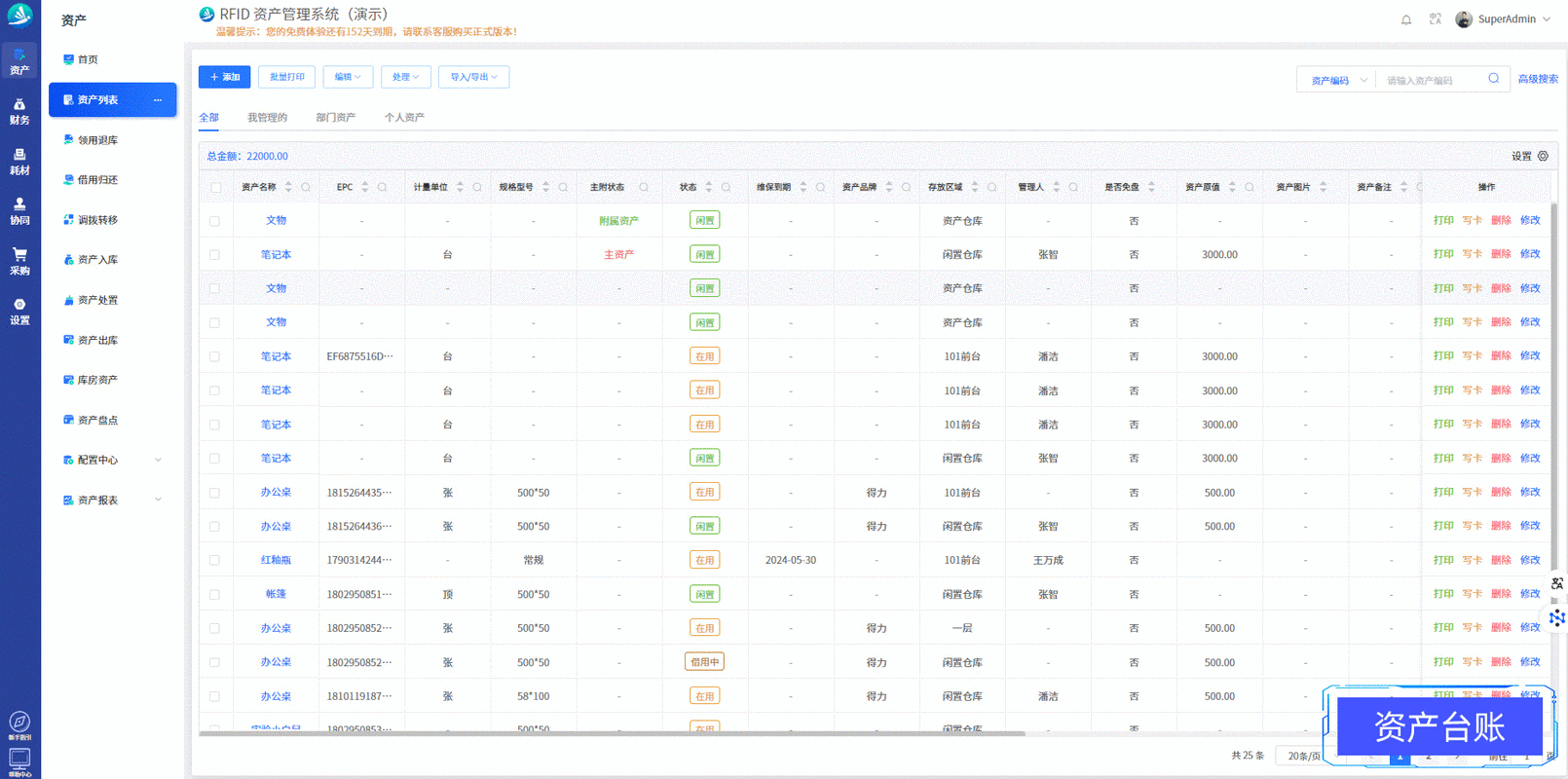
Task: Click the horizontal scrollbar below the table
Action: [612, 733]
